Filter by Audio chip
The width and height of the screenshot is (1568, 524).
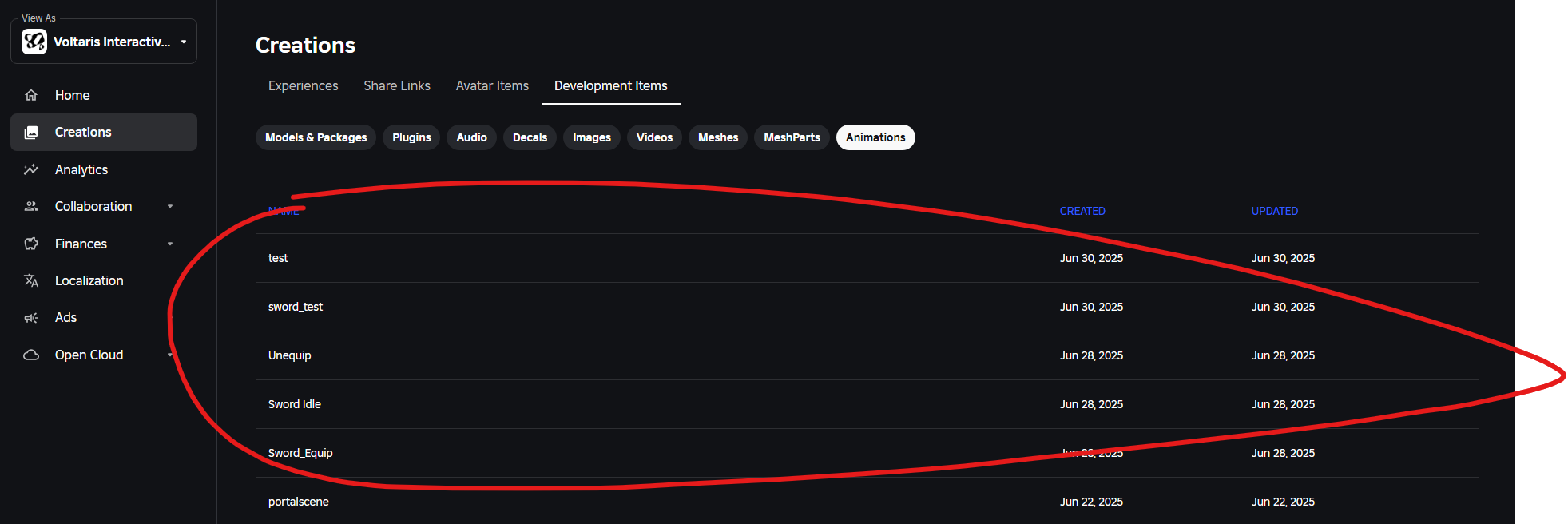click(471, 137)
